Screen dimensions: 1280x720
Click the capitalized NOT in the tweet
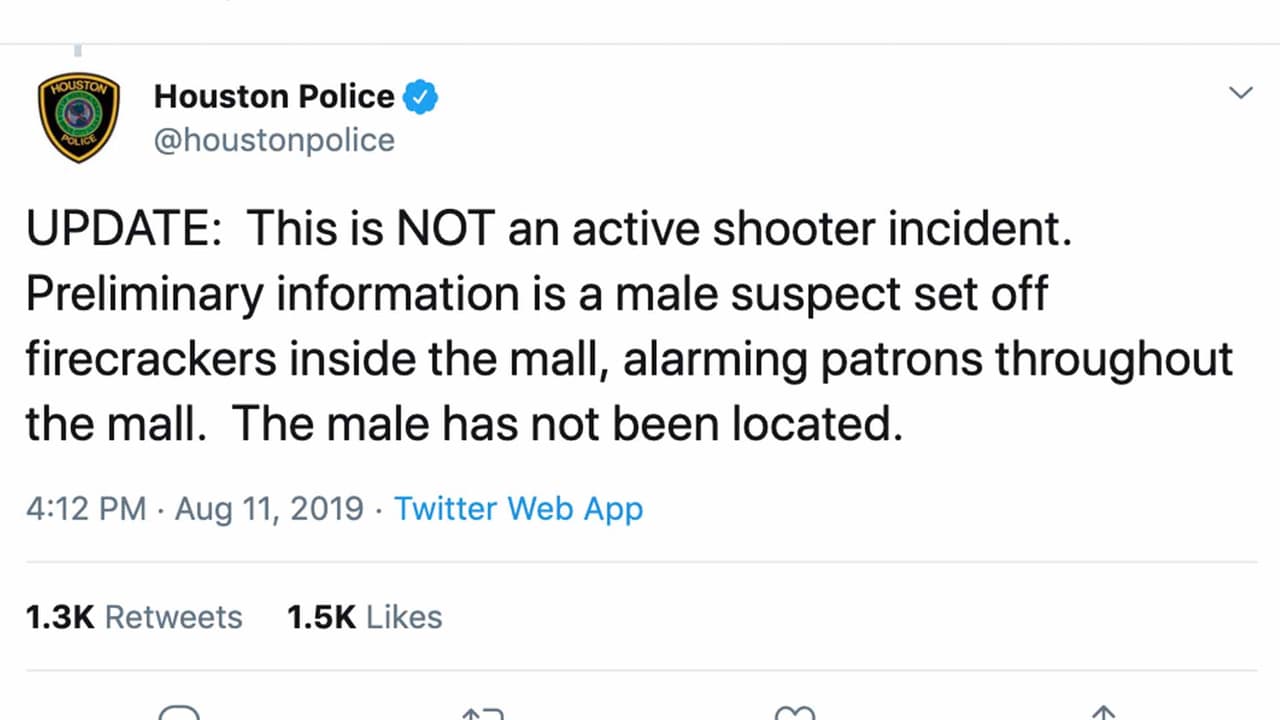tap(446, 229)
